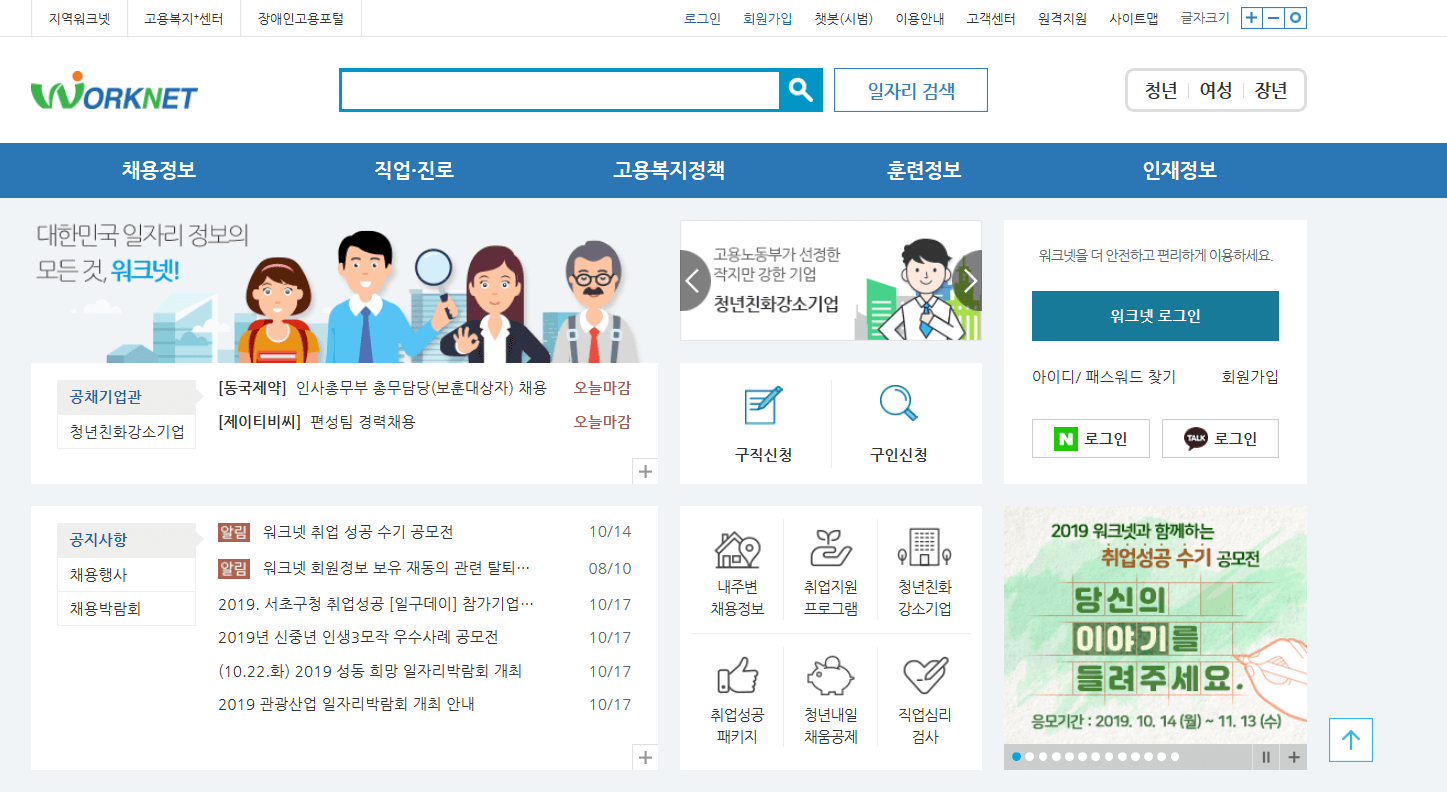1447x792 pixels.
Task: Go to next promo banner slide
Action: [x=968, y=281]
